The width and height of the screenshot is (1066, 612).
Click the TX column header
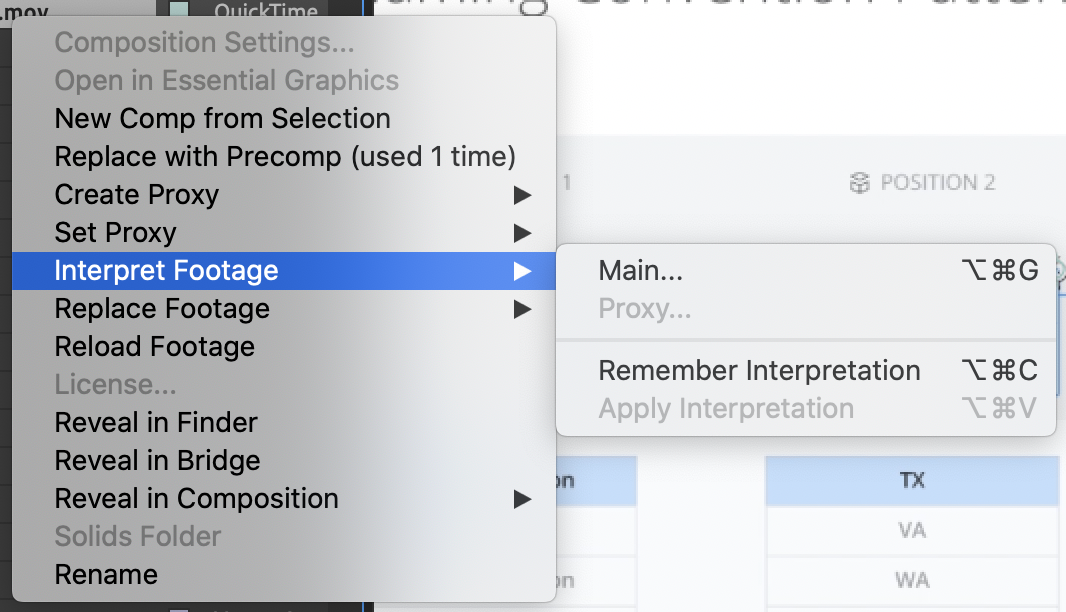(x=911, y=481)
